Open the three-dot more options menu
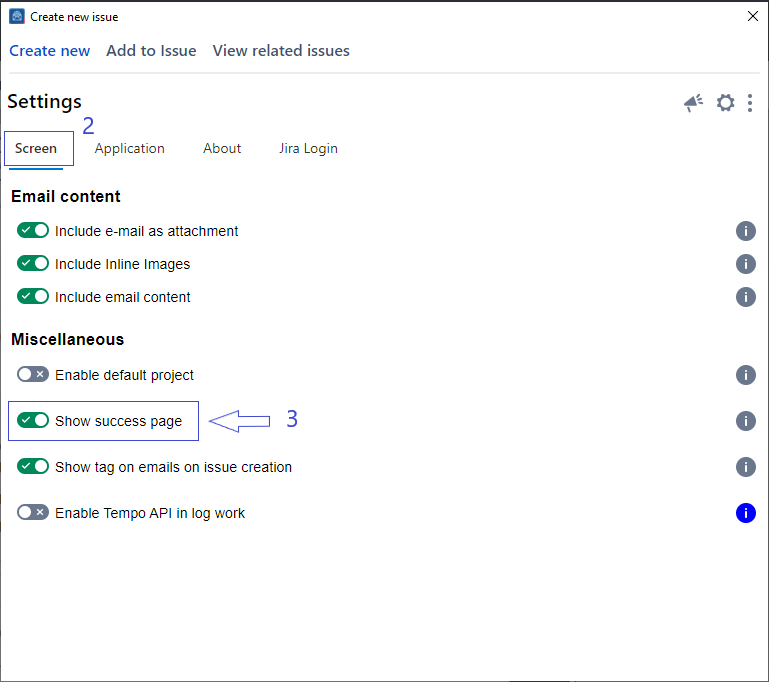The image size is (769, 682). pos(750,103)
